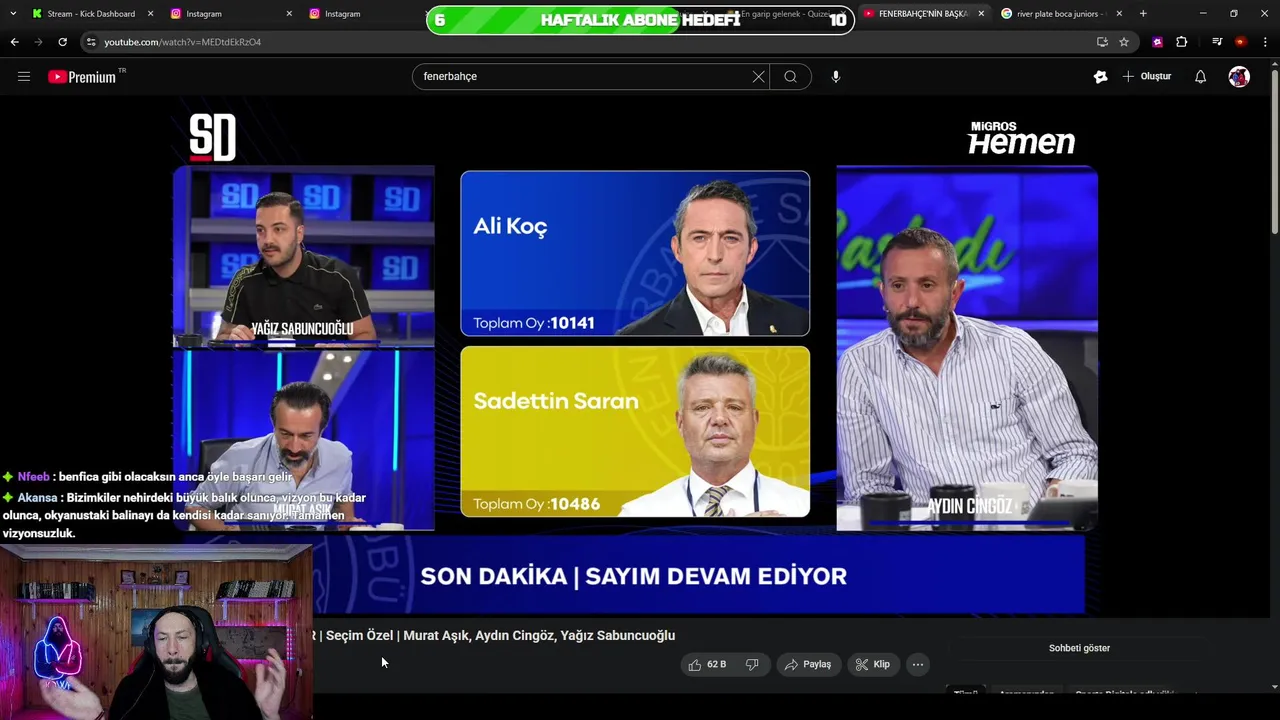Click the Oluştur create button
1280x720 pixels.
pyautogui.click(x=1146, y=76)
